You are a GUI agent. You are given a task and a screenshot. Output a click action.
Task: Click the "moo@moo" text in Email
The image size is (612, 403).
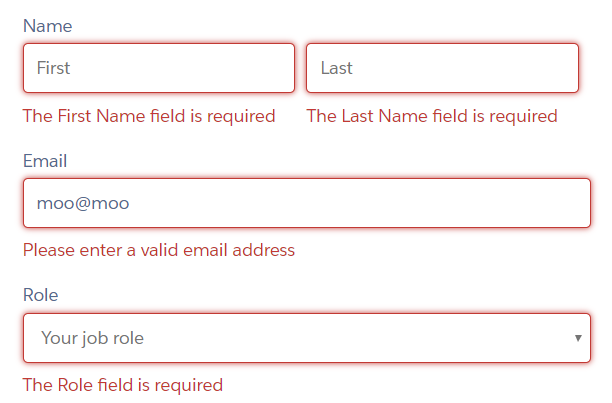tap(83, 203)
